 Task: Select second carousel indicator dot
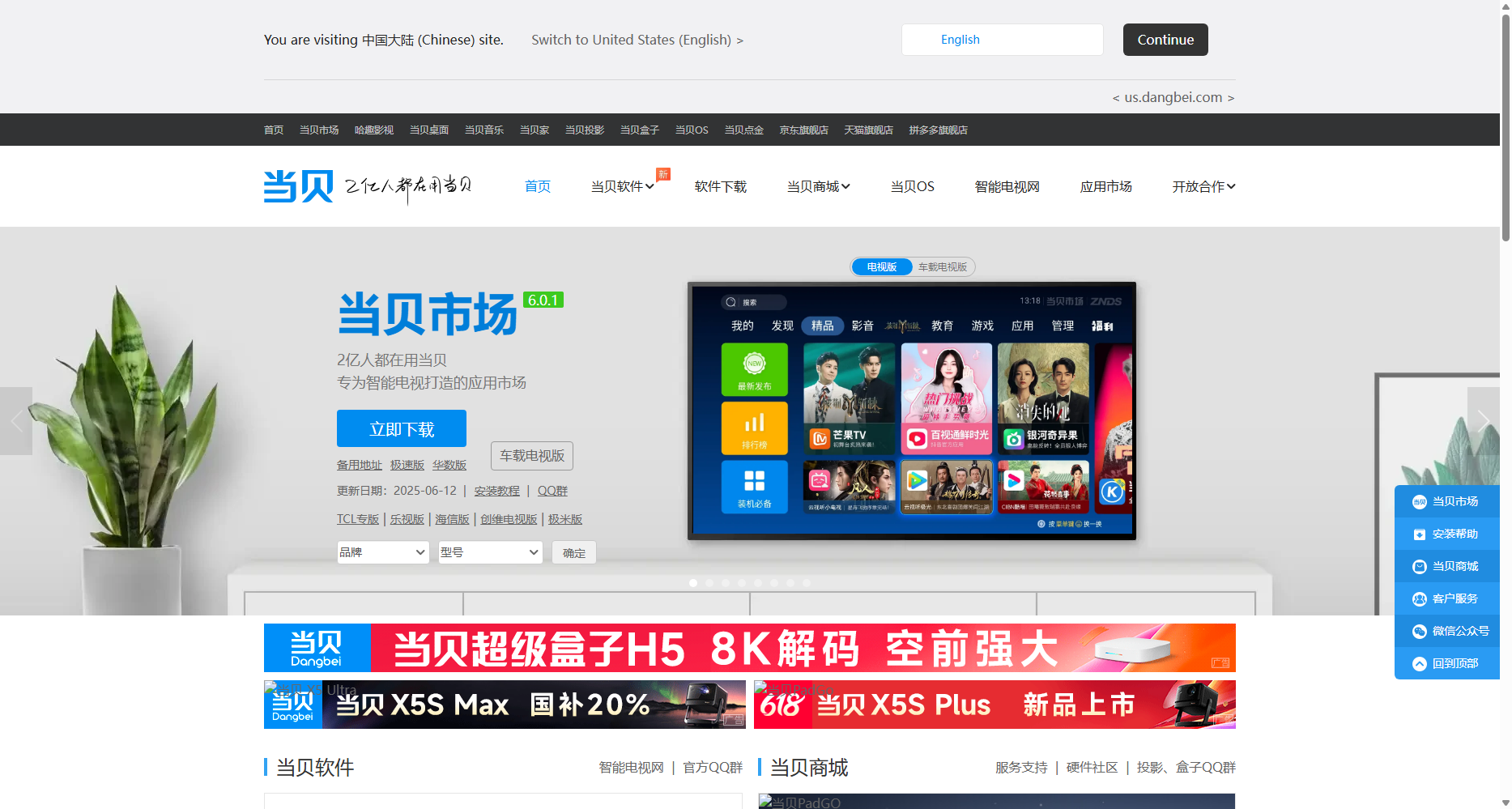709,583
